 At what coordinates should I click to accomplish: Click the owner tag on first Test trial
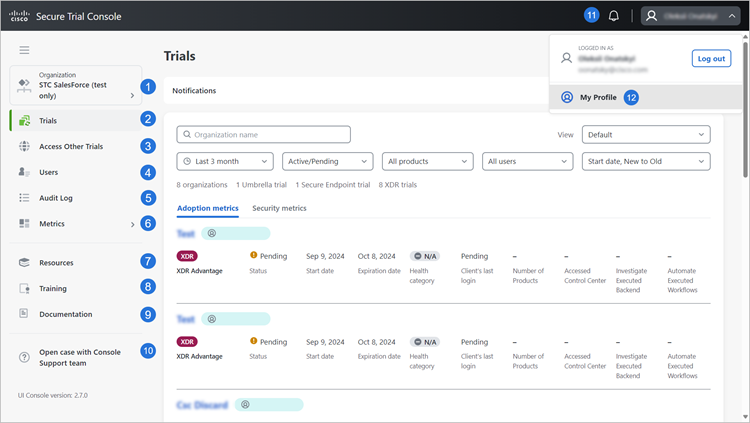click(235, 234)
